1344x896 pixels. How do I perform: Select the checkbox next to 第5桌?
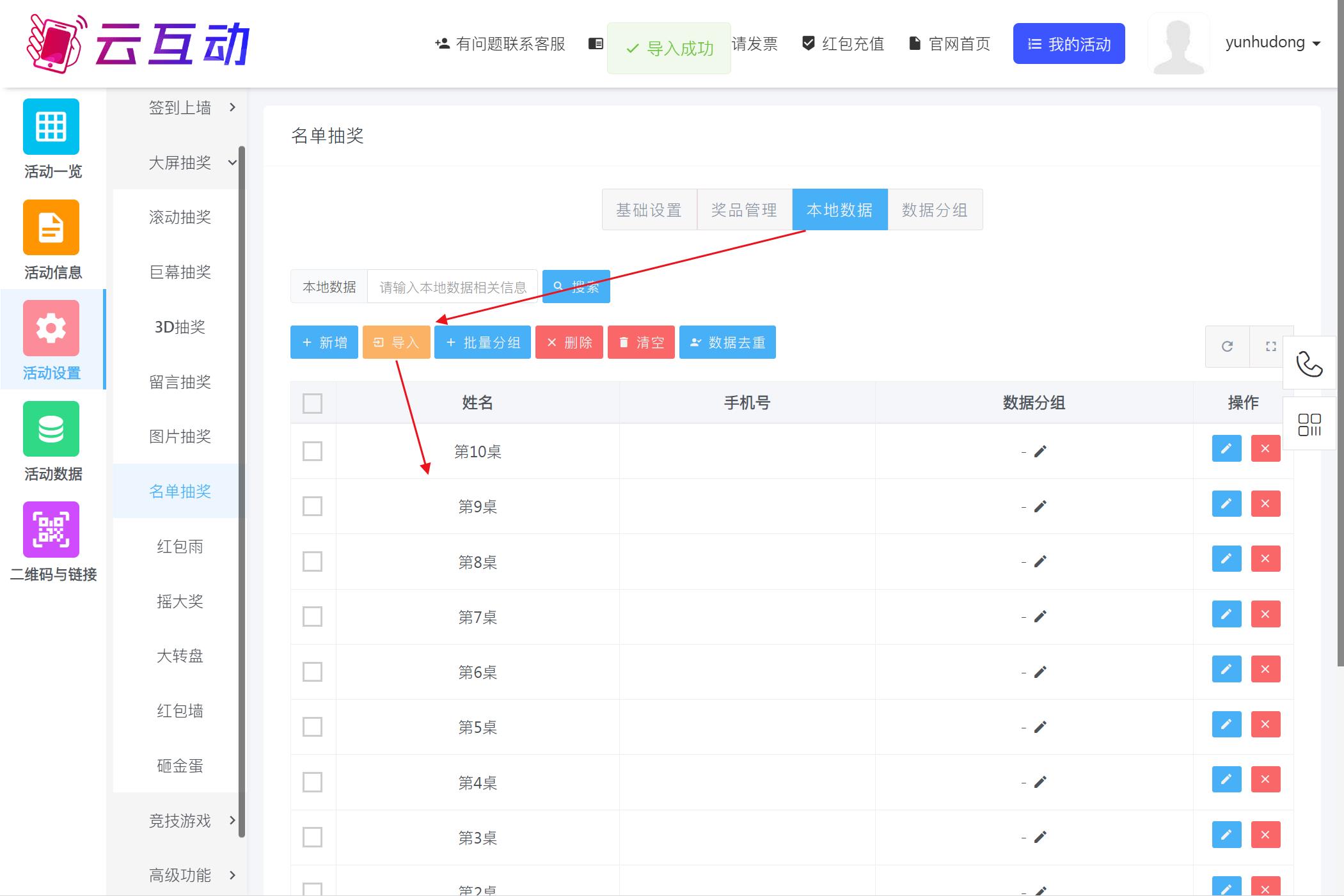[312, 727]
